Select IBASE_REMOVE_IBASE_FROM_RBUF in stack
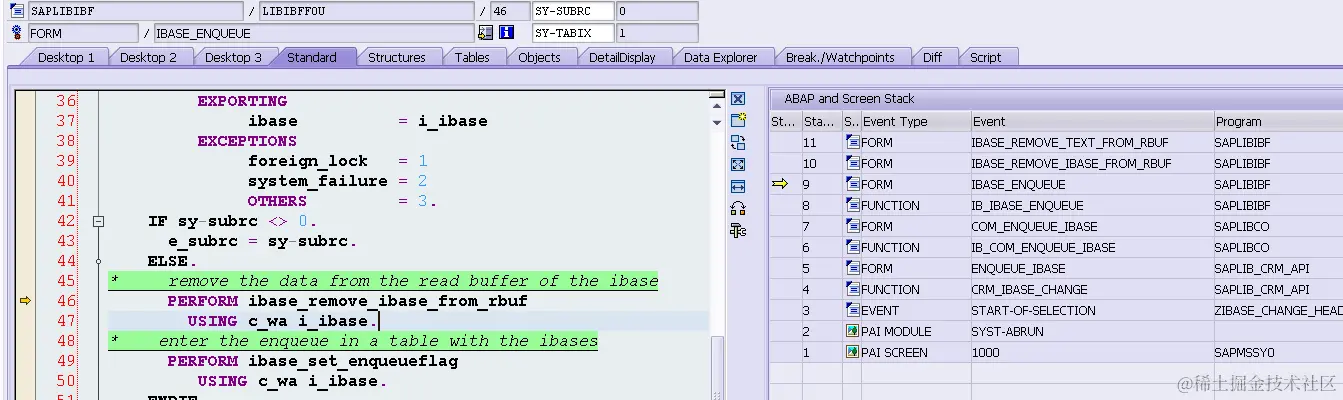The image size is (1343, 400). (x=1071, y=163)
